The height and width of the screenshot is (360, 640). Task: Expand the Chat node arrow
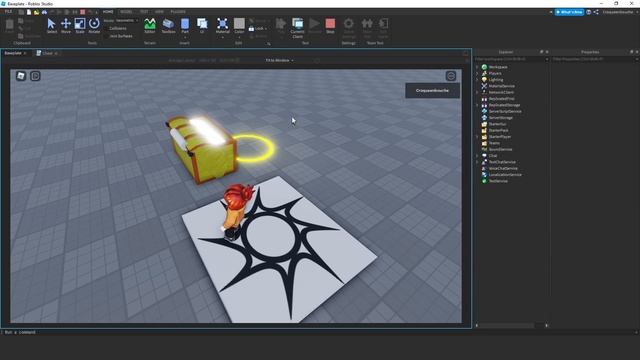coord(477,156)
